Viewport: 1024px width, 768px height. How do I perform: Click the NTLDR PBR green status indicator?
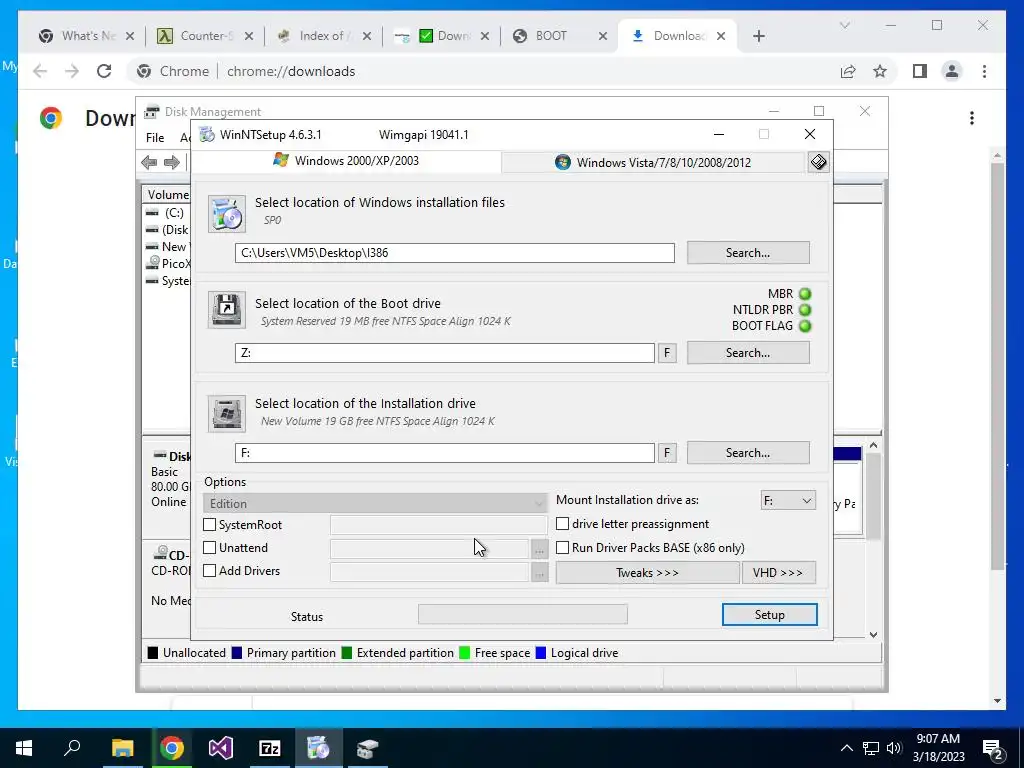click(x=805, y=310)
